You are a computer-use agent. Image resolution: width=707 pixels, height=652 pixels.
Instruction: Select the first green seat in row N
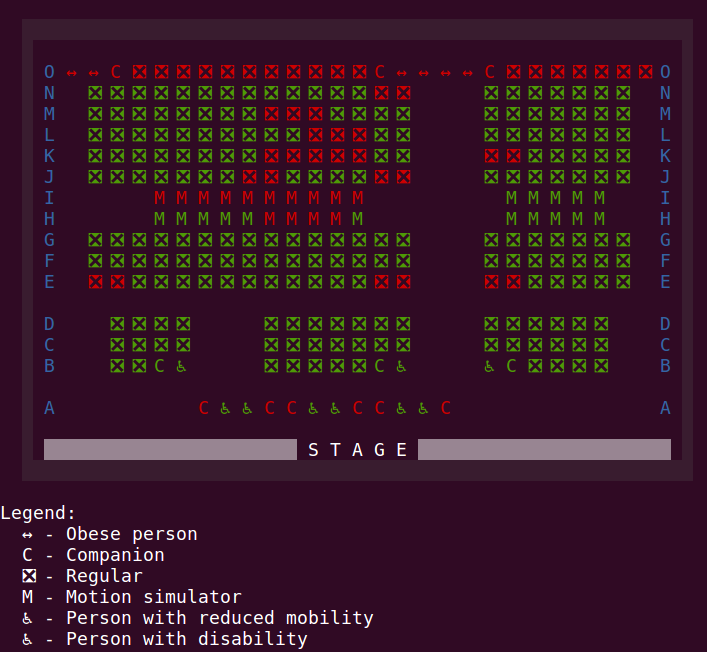click(95, 93)
